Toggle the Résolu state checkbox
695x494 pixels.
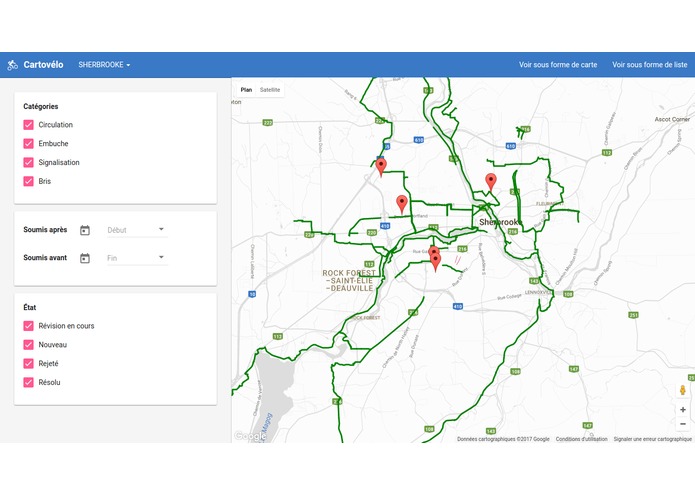point(28,382)
